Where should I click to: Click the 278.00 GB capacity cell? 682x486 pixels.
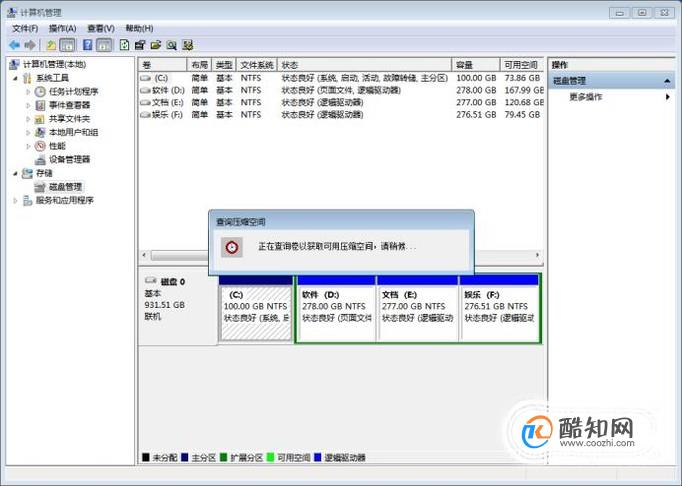476,90
